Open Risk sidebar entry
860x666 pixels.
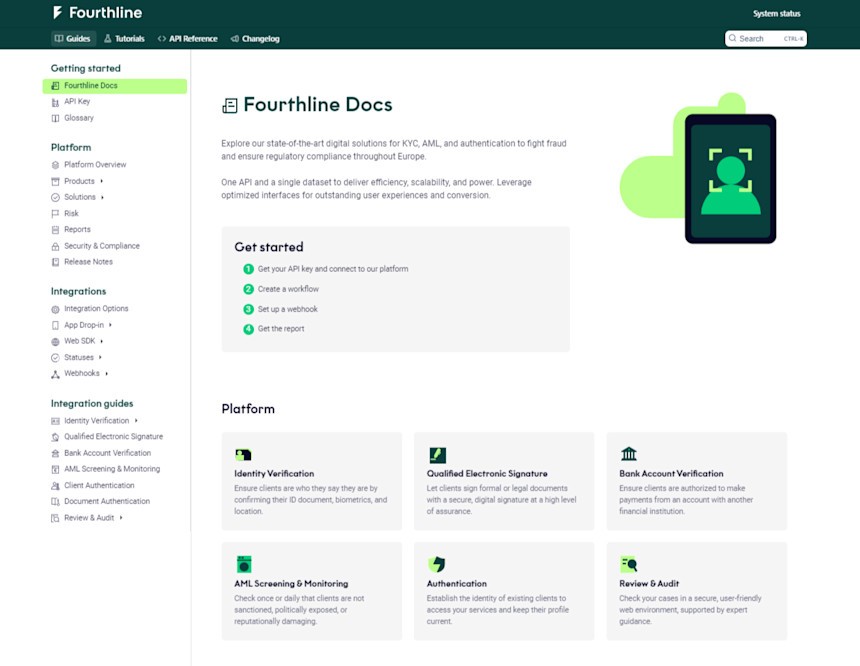[x=71, y=213]
